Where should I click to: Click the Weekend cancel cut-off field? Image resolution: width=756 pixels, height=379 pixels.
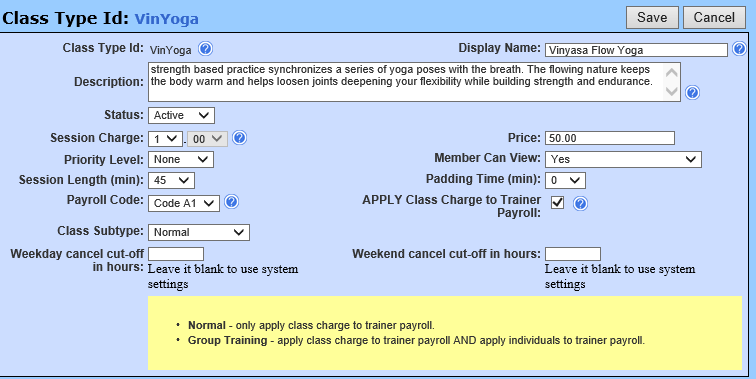coord(573,254)
